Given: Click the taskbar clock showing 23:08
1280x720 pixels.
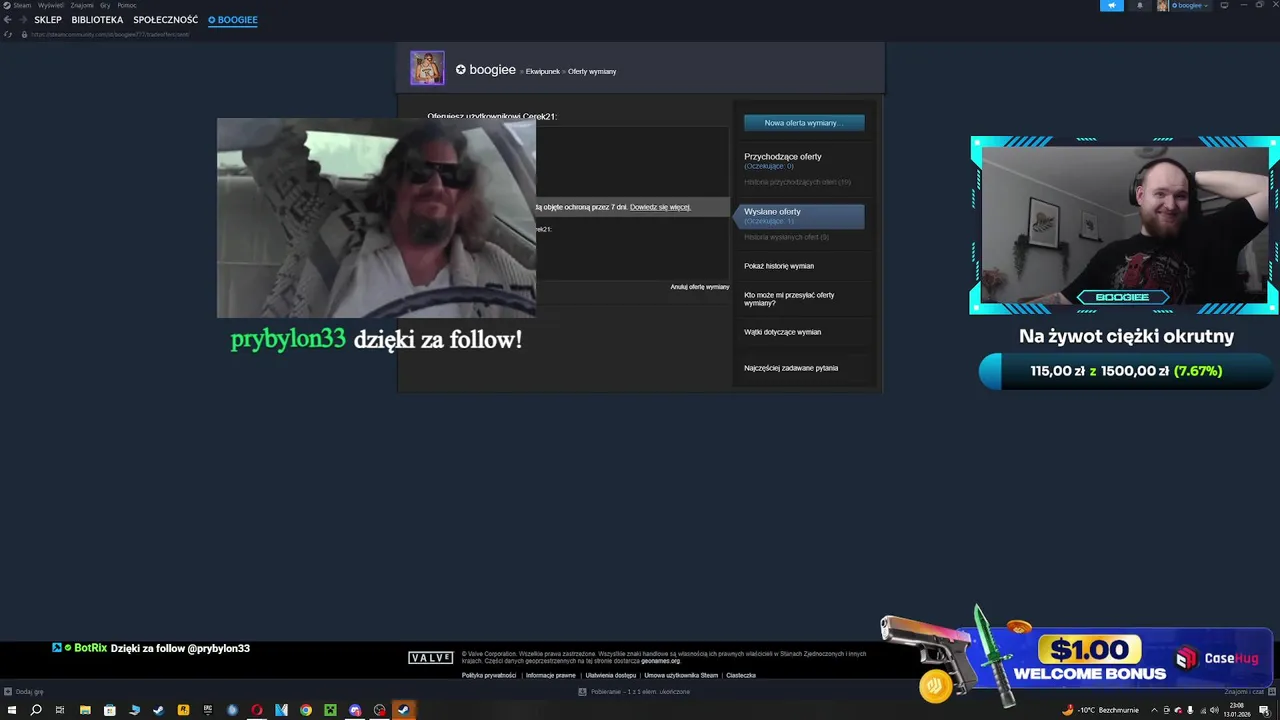Looking at the screenshot, I should pyautogui.click(x=1238, y=710).
